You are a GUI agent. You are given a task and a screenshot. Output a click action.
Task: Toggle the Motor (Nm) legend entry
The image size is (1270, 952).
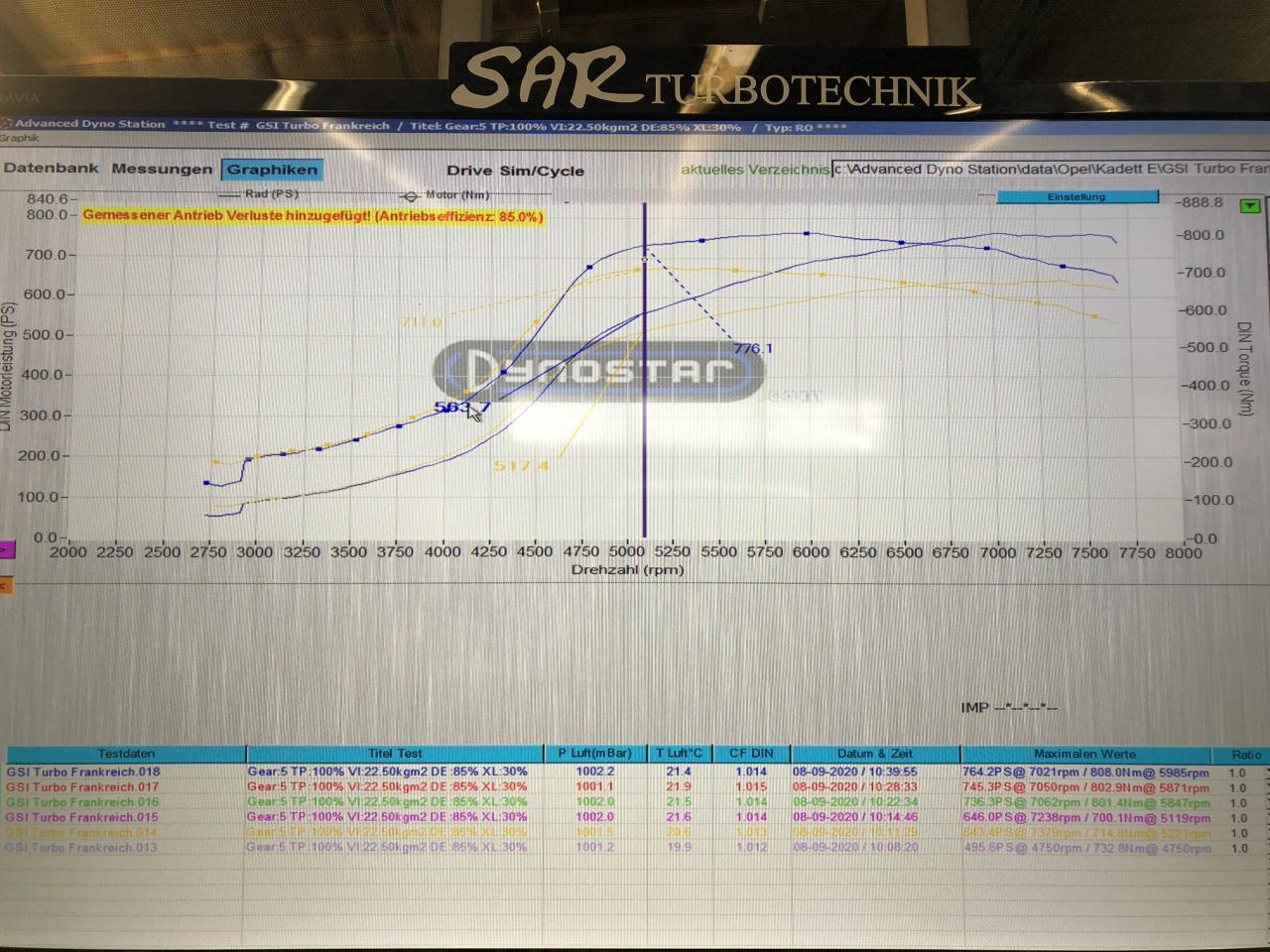446,195
